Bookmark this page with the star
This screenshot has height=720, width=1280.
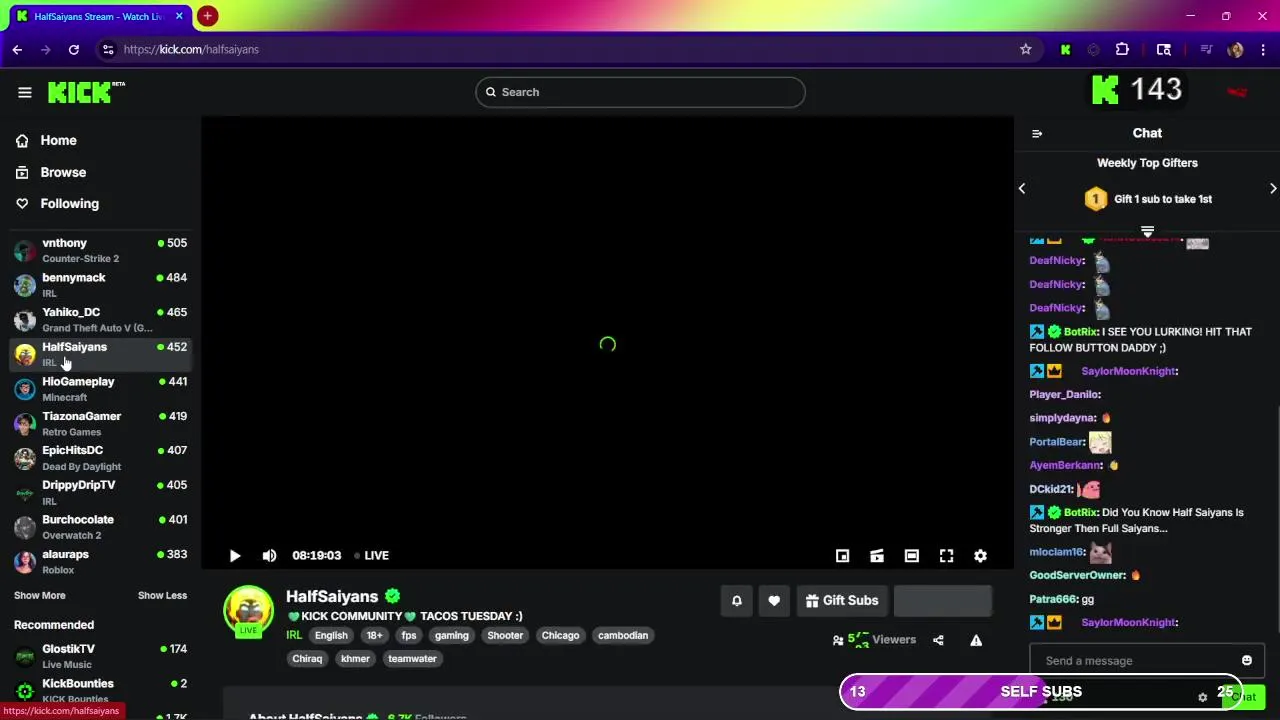[x=1026, y=49]
